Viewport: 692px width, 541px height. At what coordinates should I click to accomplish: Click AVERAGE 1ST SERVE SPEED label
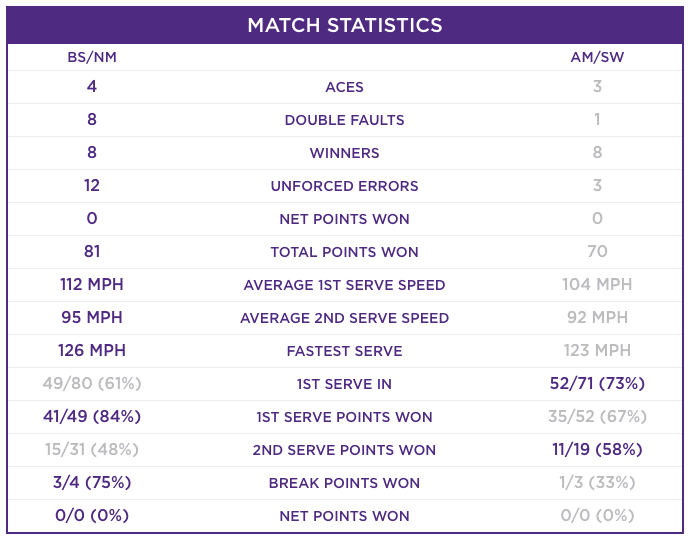[x=344, y=285]
